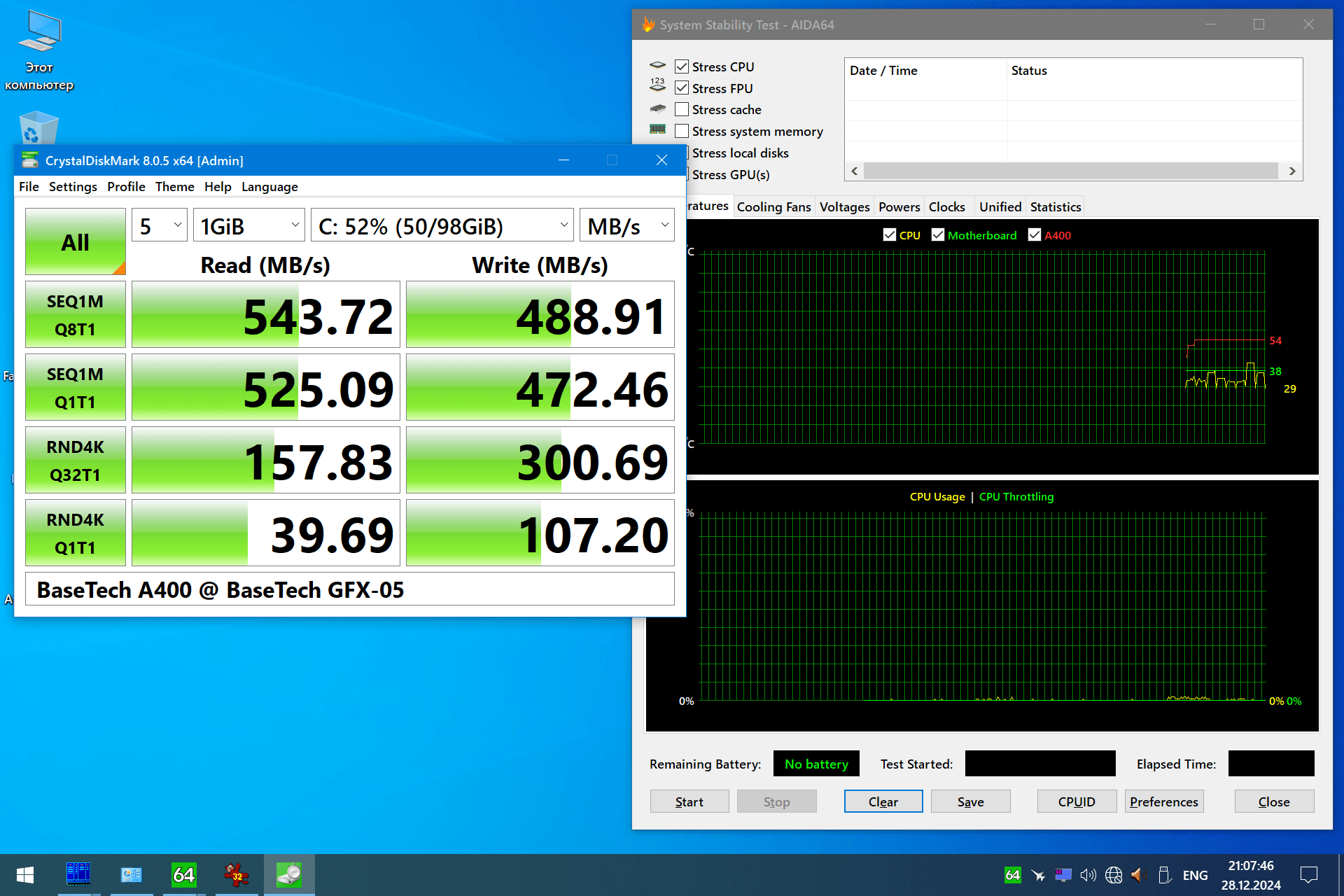This screenshot has height=896, width=1344.
Task: Open the Theme menu
Action: [174, 187]
